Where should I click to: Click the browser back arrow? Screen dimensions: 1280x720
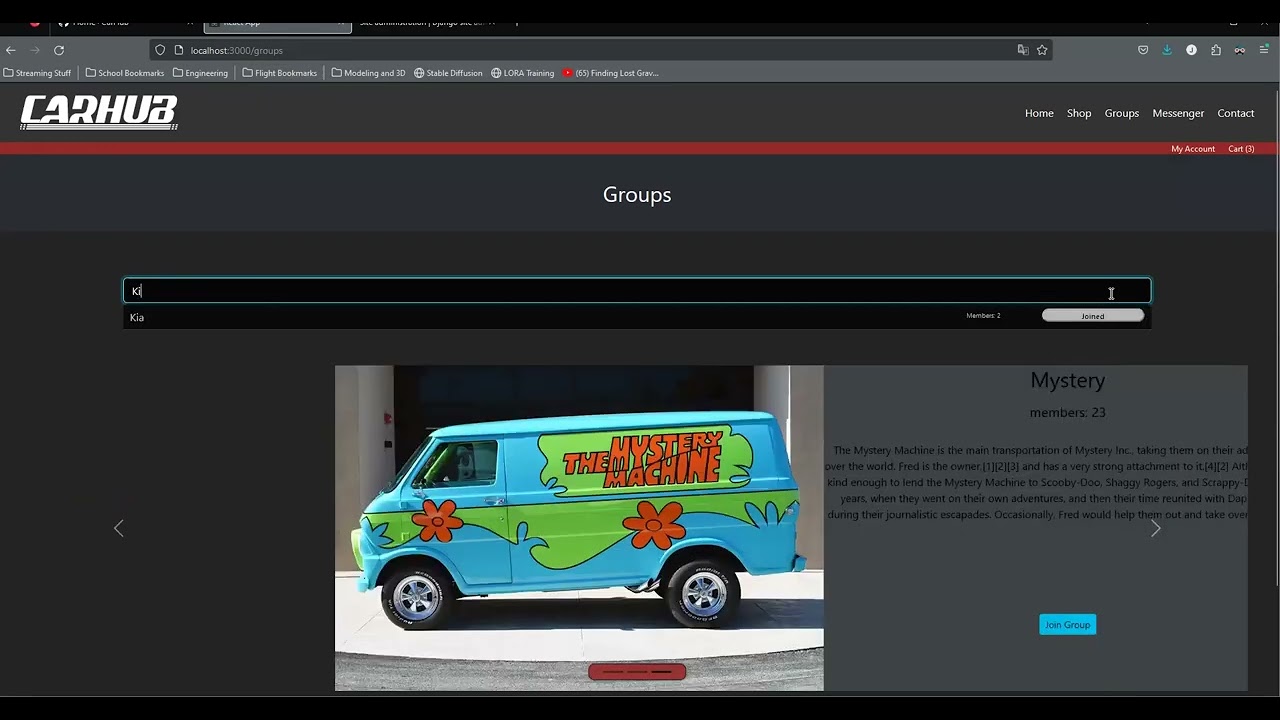pos(11,50)
